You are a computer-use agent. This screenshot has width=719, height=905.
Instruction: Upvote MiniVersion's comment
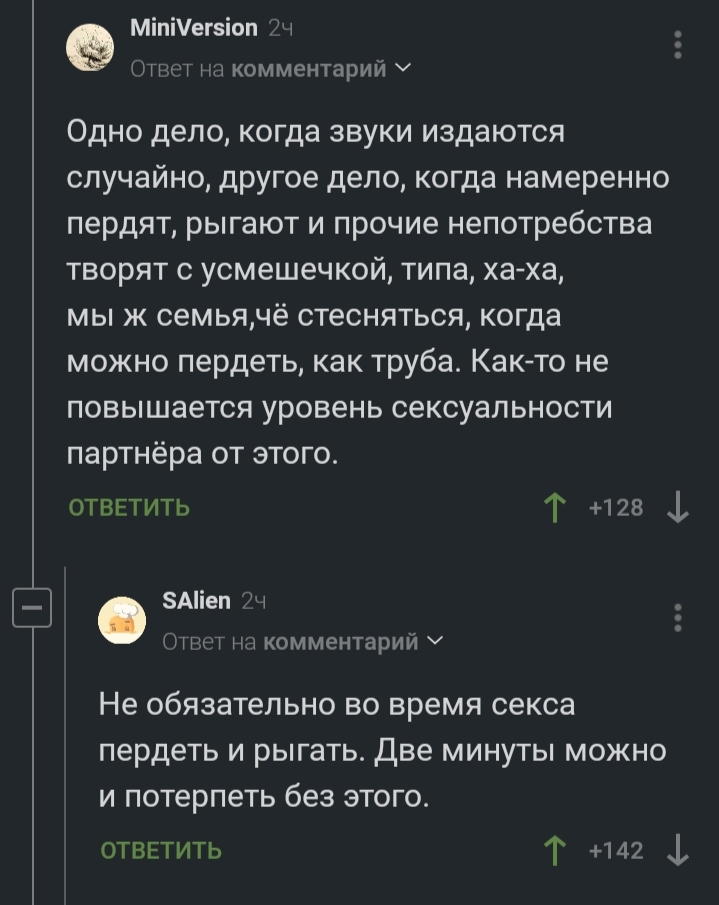[552, 508]
